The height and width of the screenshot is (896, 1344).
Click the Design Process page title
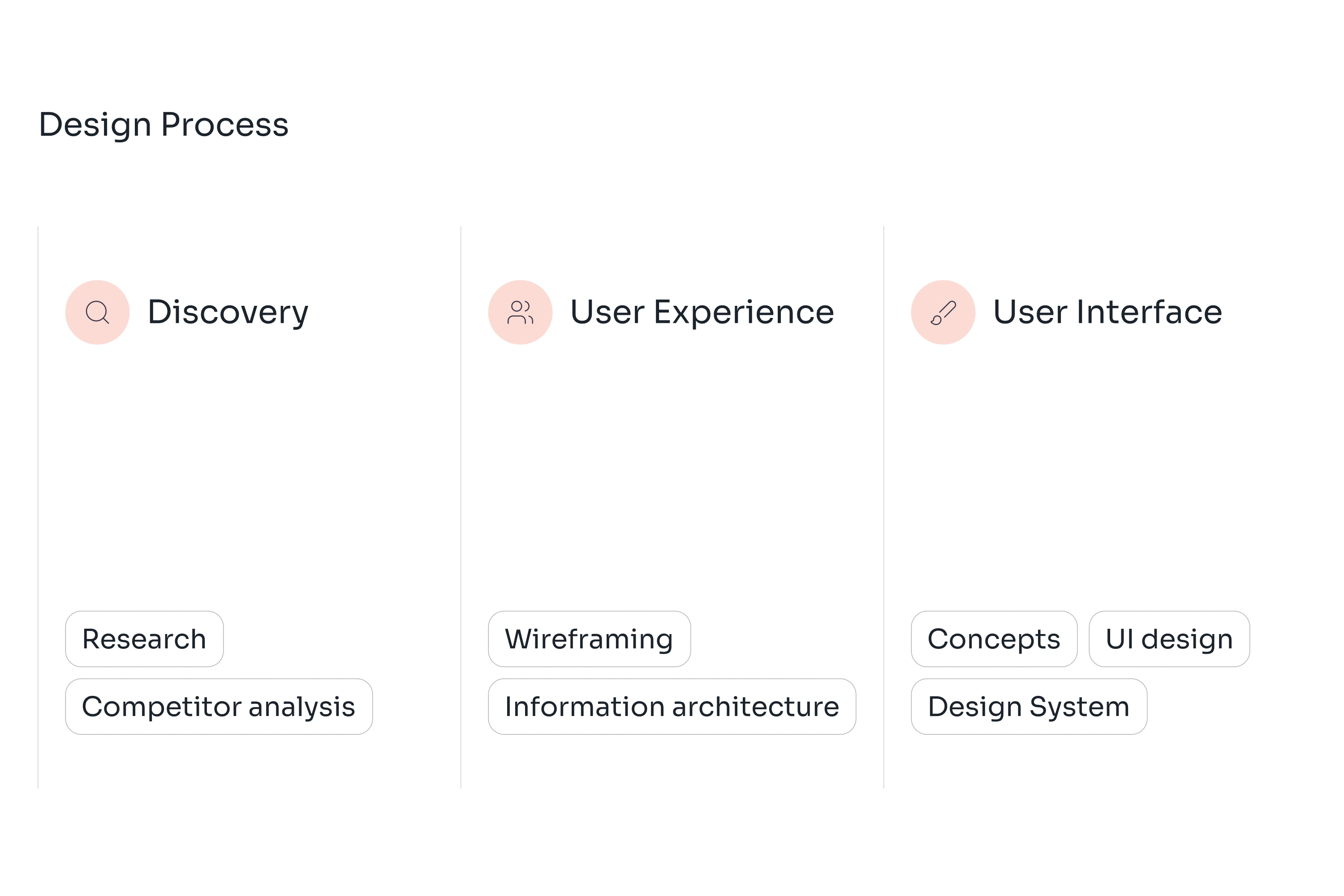[x=164, y=124]
